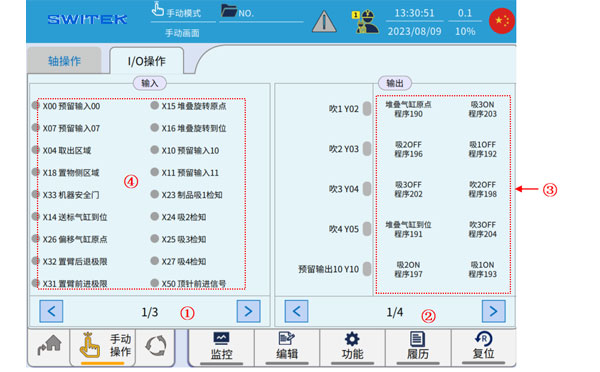Viewport: 600px width, 372px height.
Task: Click input X26 偏移气缸原点 text
Action: pos(75,239)
